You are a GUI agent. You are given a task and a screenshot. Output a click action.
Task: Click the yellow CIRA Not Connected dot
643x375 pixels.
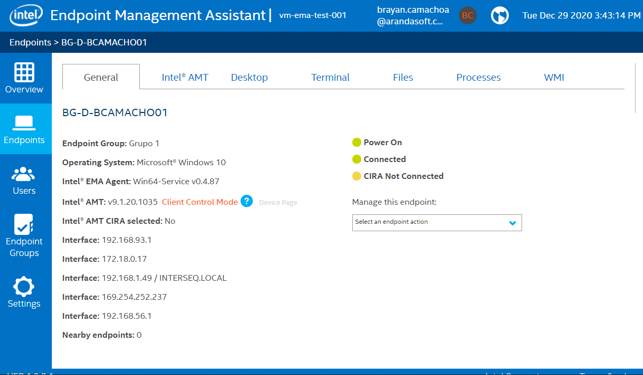(356, 176)
